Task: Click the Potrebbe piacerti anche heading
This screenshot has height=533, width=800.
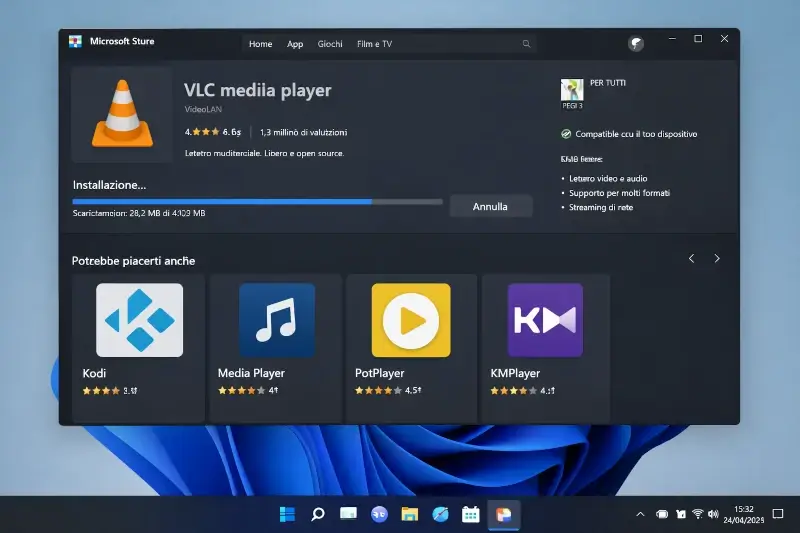Action: pyautogui.click(x=134, y=261)
